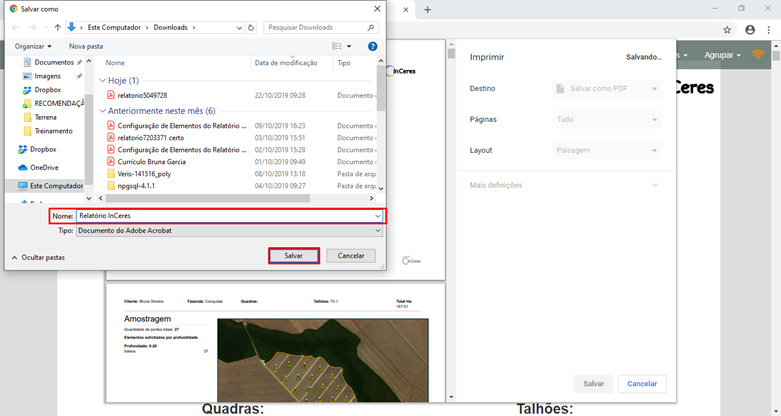This screenshot has height=416, width=781.
Task: Select Downloads in the address path
Action: click(x=170, y=27)
